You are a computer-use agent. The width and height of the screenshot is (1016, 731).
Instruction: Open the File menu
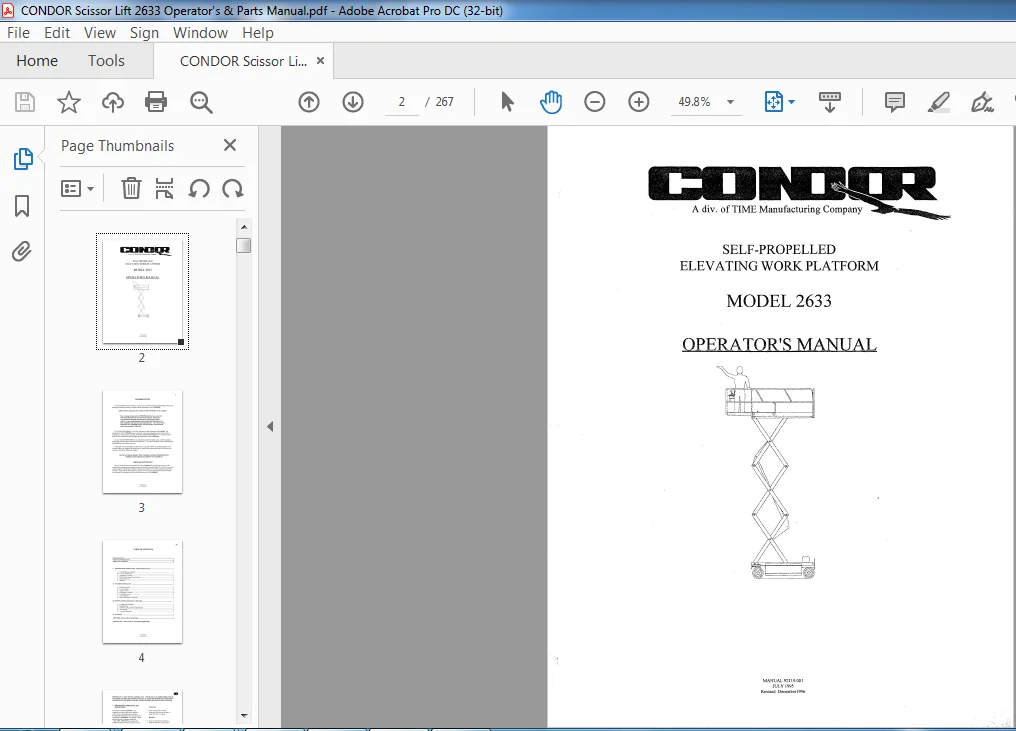[x=18, y=32]
